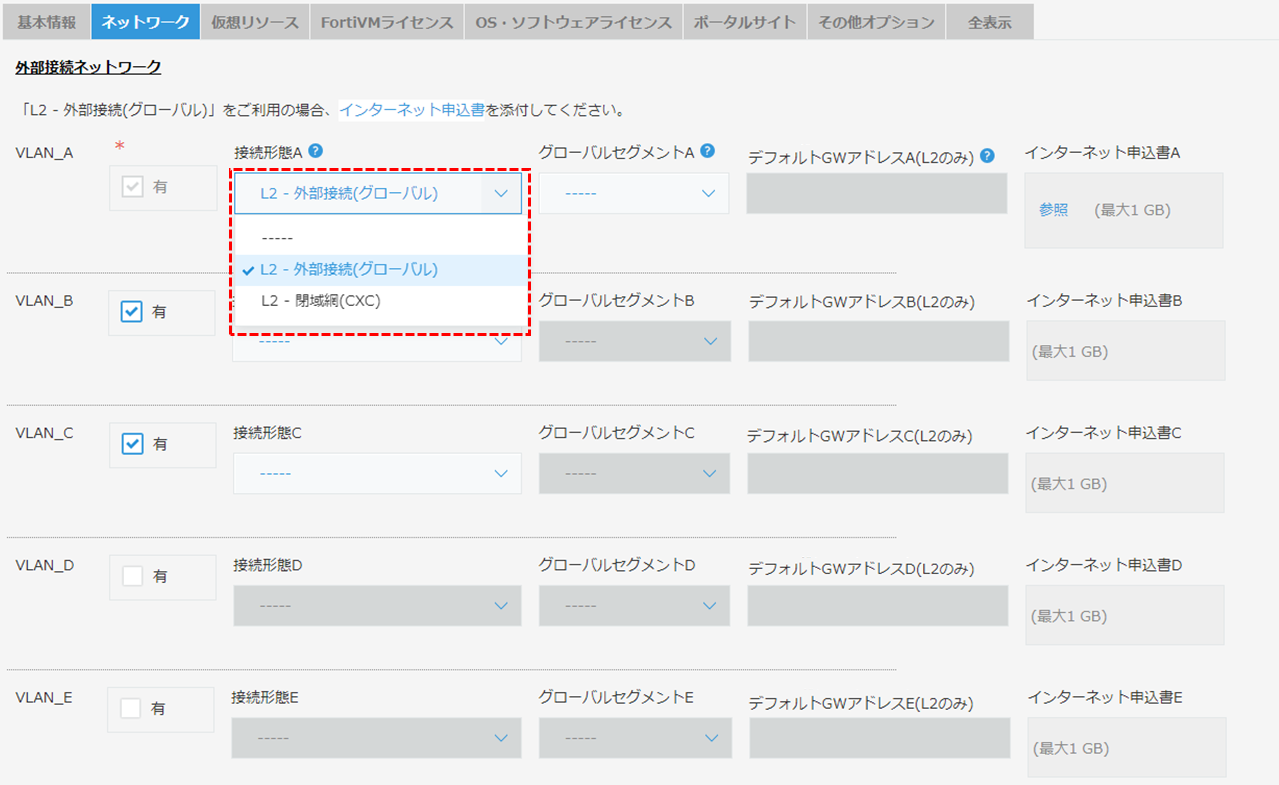Switch to the ネットワーク tab
Image resolution: width=1279 pixels, height=785 pixels.
[x=146, y=22]
